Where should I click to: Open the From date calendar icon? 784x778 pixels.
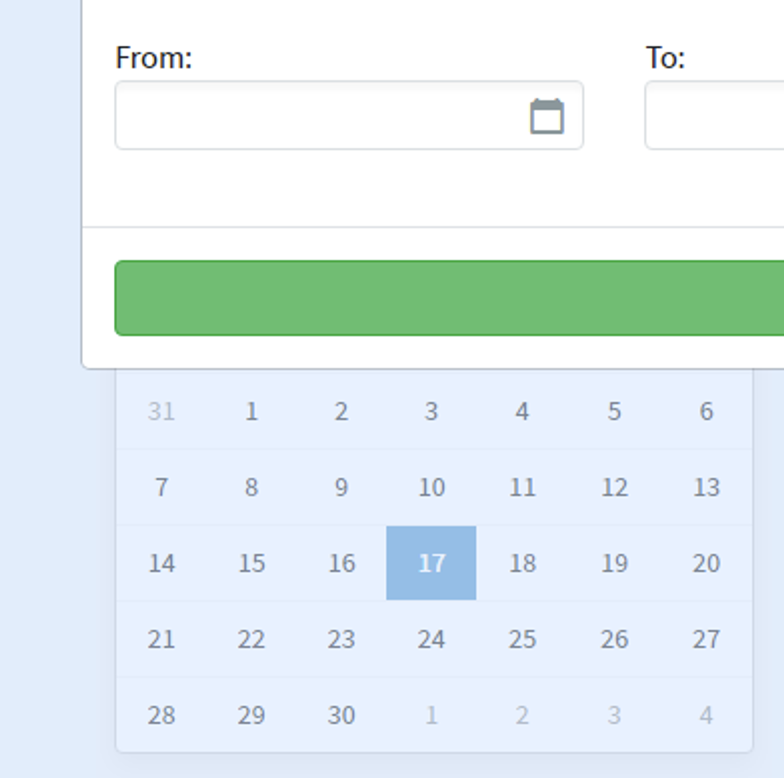click(546, 116)
